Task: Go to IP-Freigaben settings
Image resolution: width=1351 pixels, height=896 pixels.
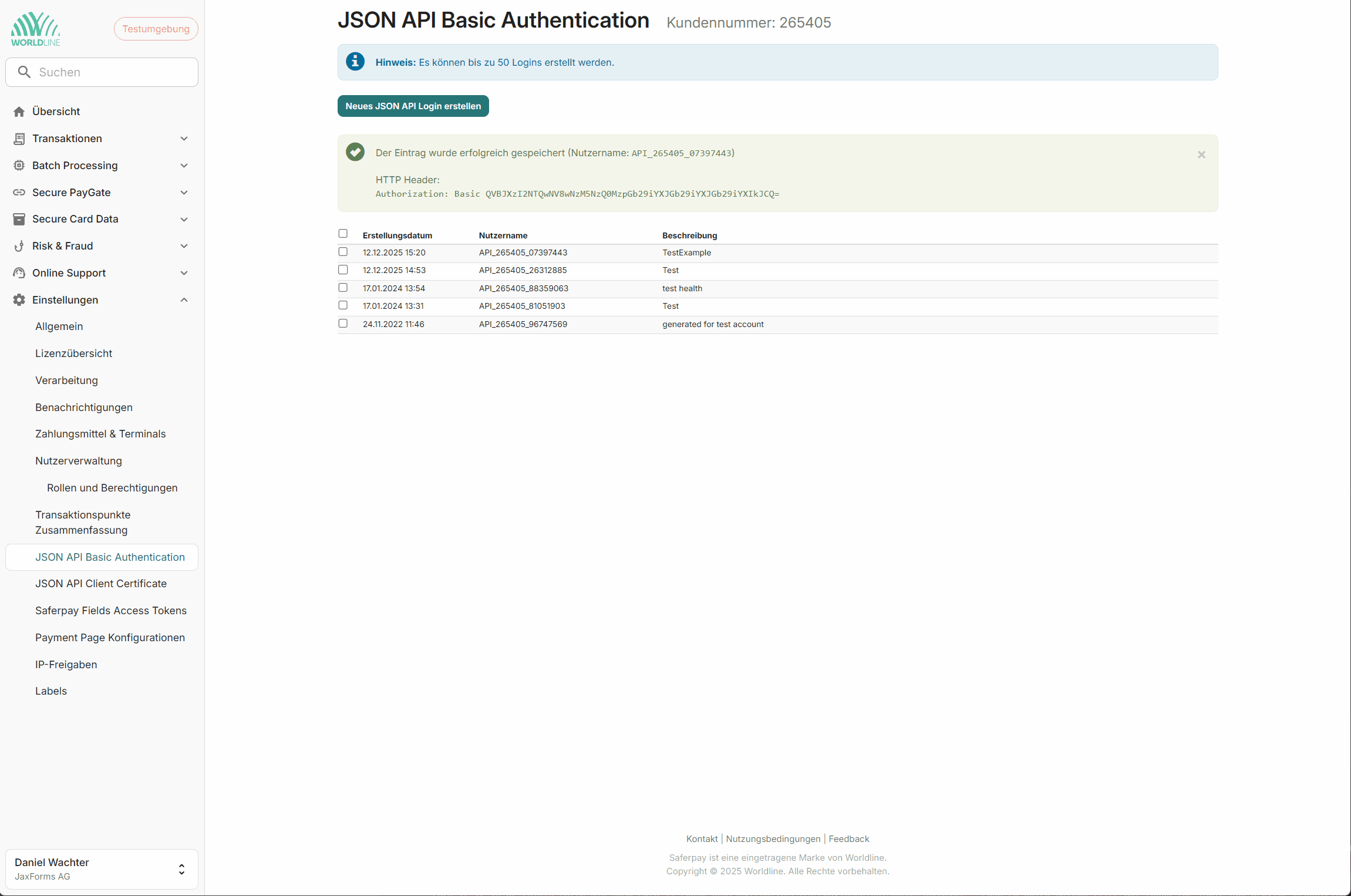Action: (x=66, y=665)
